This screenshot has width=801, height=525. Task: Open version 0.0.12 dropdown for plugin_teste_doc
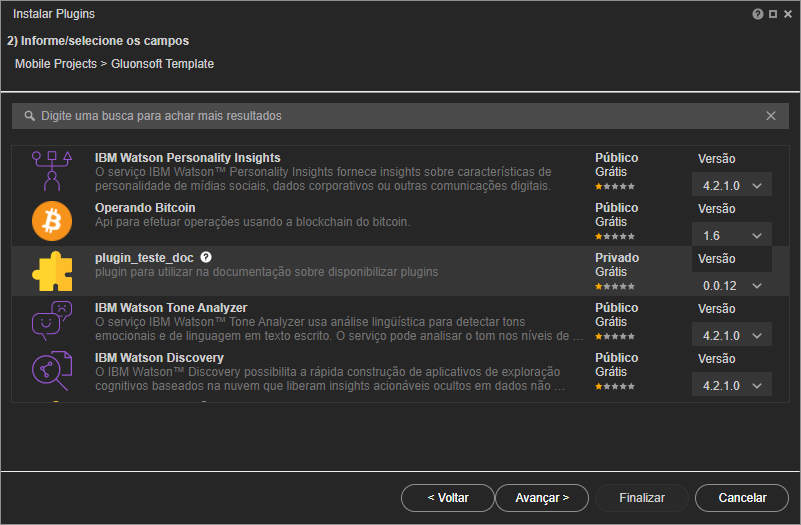point(732,285)
